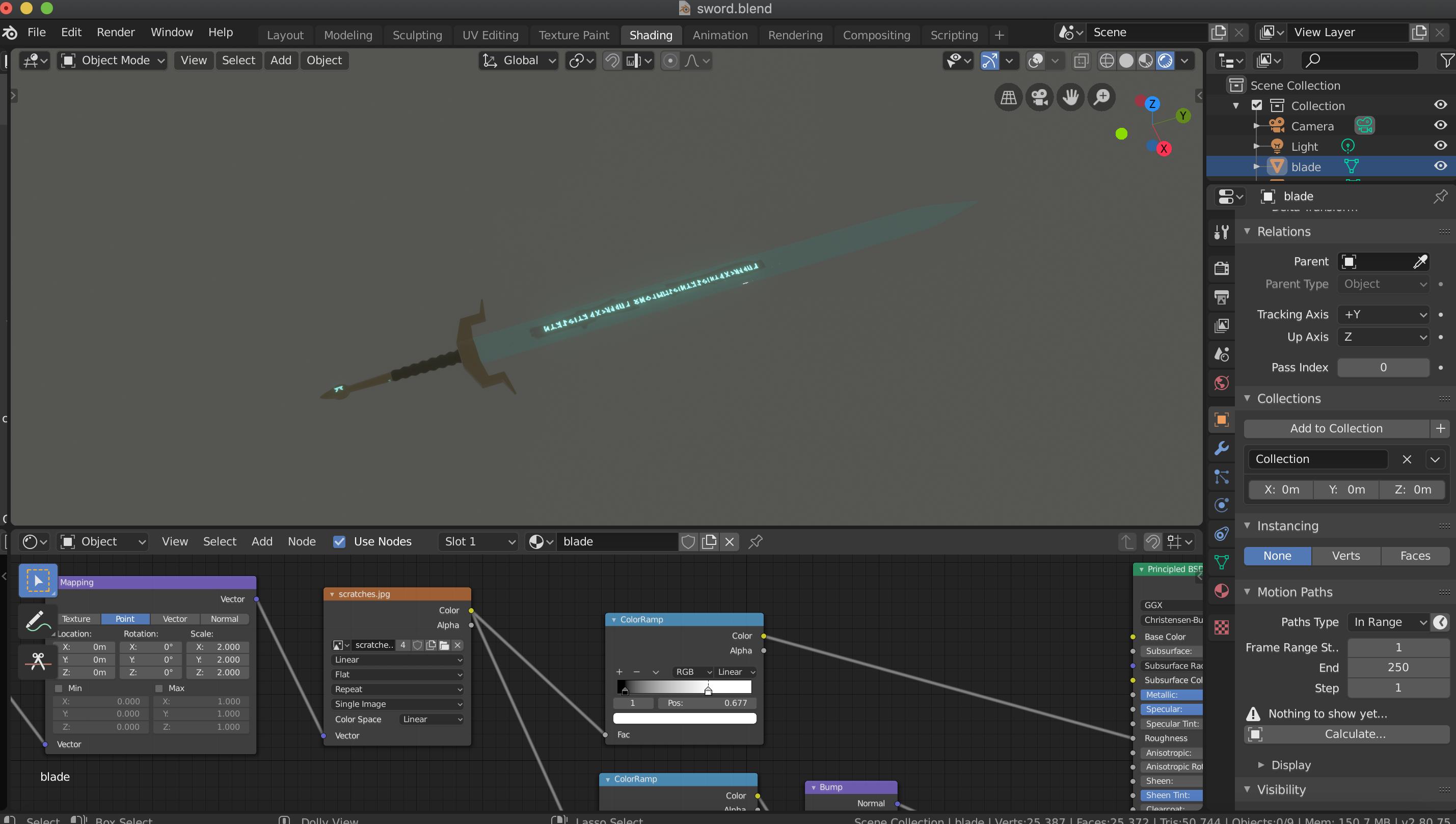Enable Max checkbox in Mapping node

(159, 688)
